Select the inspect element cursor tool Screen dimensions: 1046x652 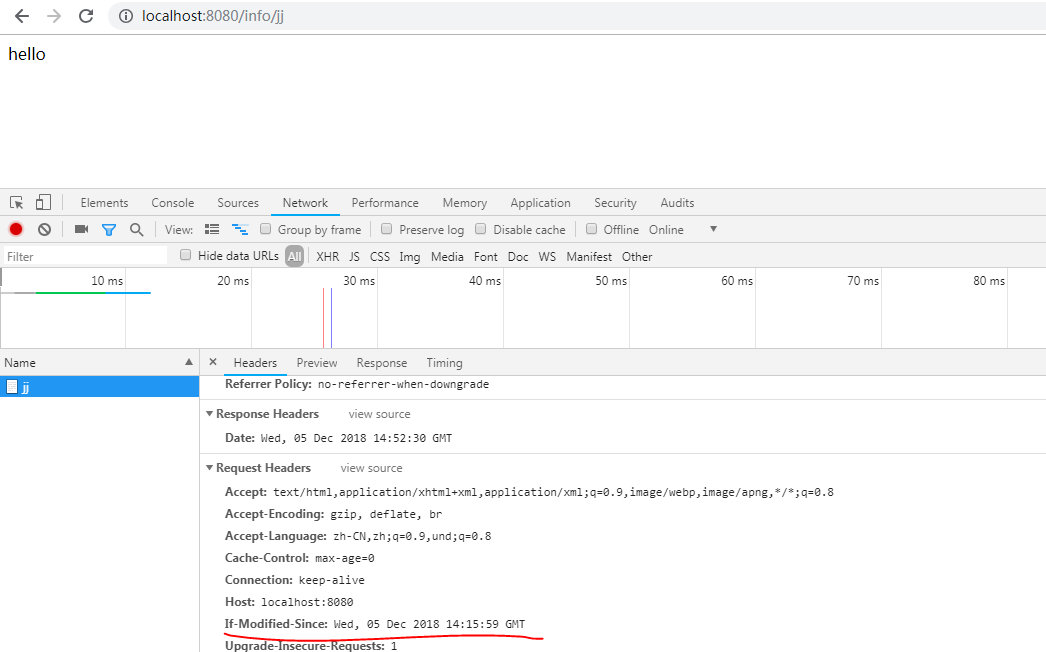[16, 202]
